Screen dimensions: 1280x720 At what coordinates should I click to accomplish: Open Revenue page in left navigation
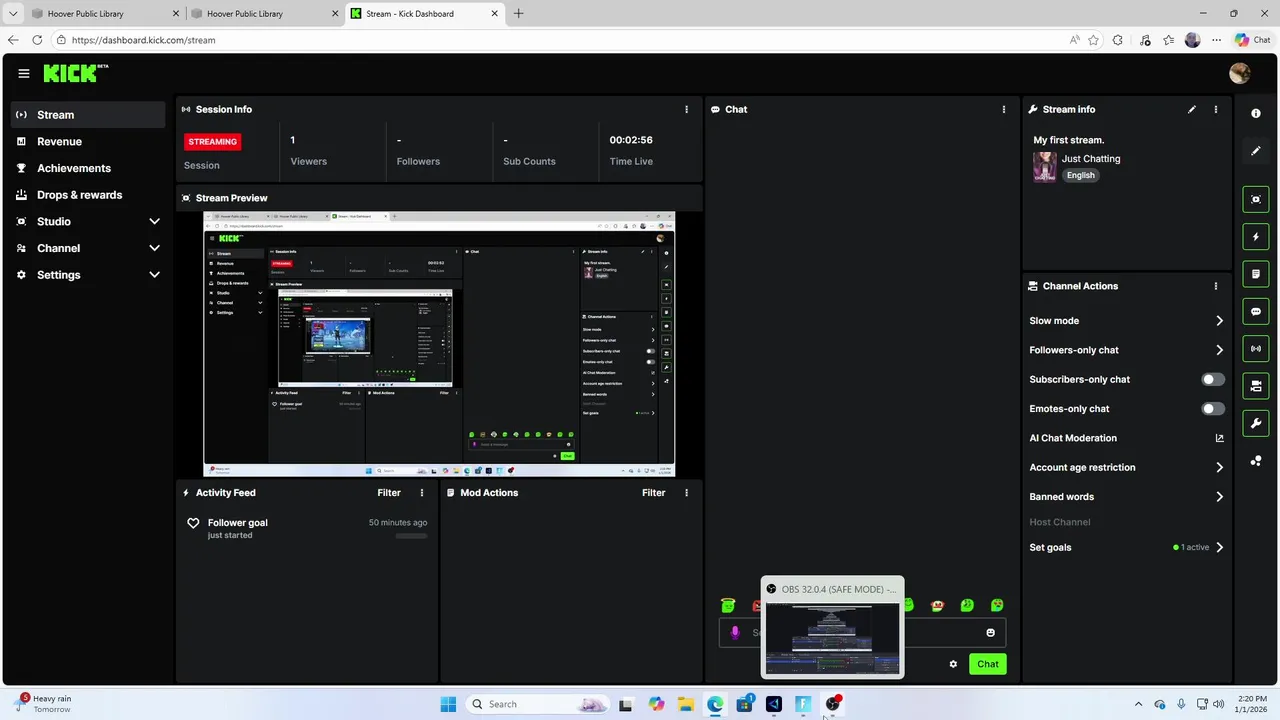pyautogui.click(x=88, y=142)
